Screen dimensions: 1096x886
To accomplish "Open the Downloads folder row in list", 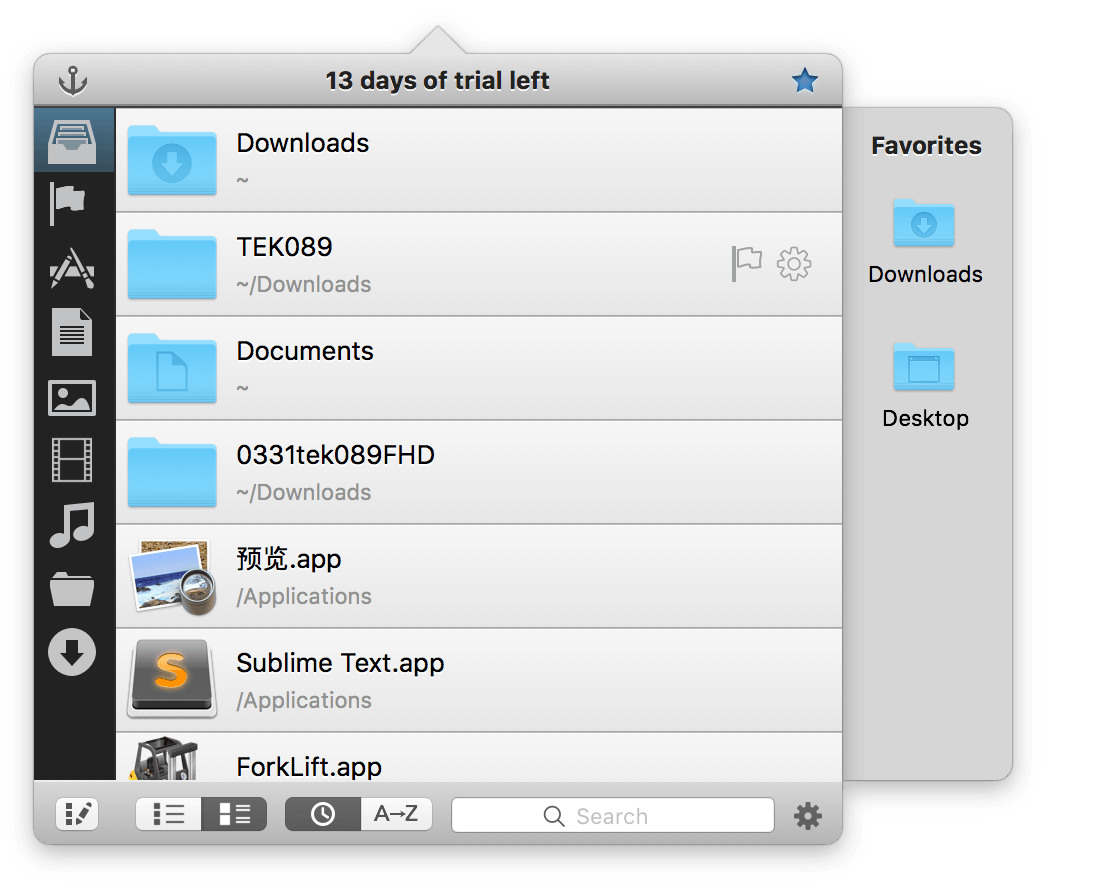I will click(479, 160).
